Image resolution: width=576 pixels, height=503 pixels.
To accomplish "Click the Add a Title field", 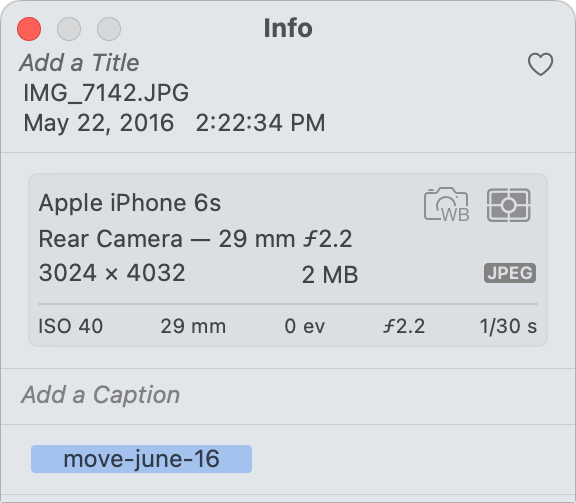I will click(79, 62).
